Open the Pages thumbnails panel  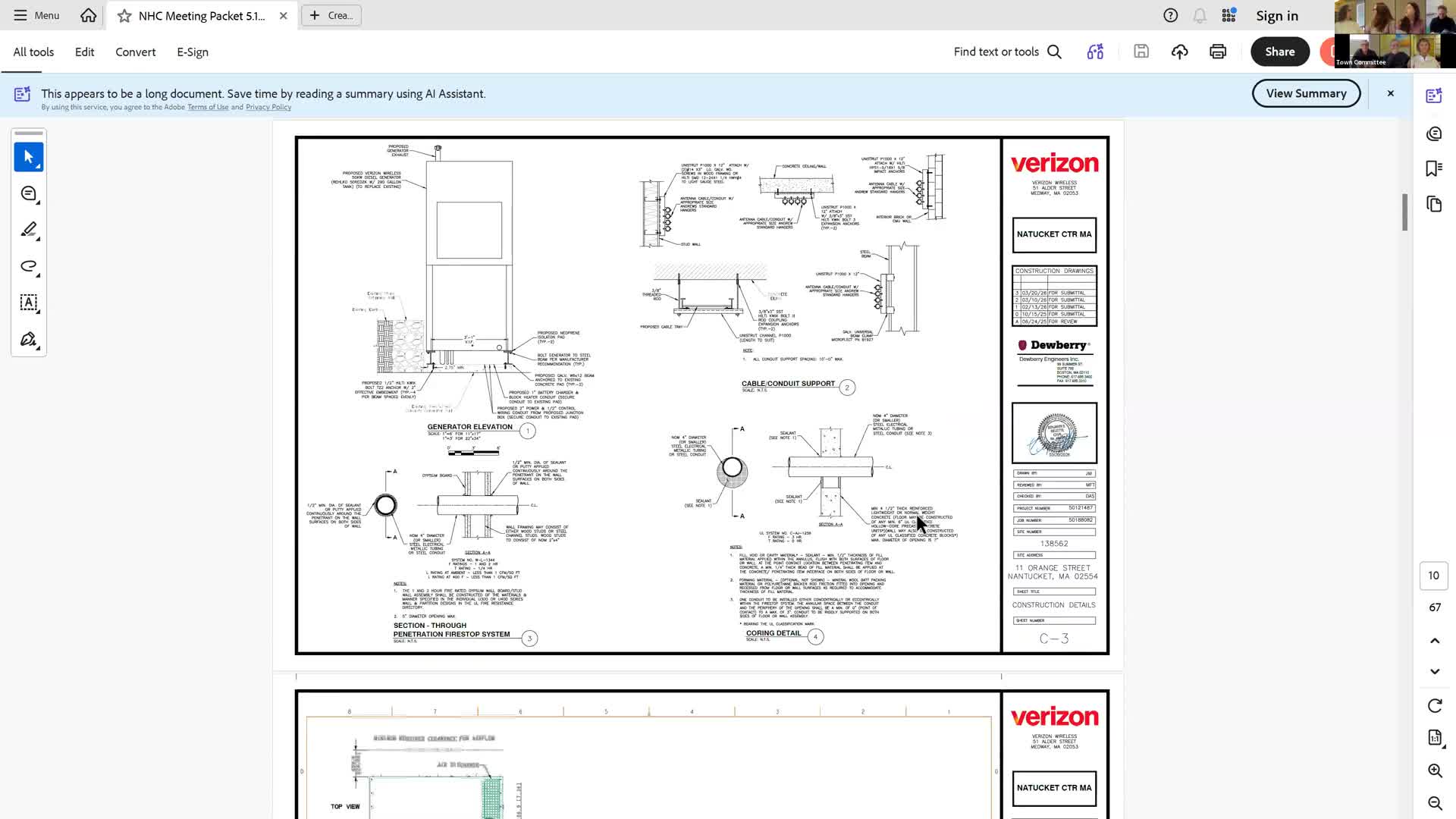(1434, 204)
